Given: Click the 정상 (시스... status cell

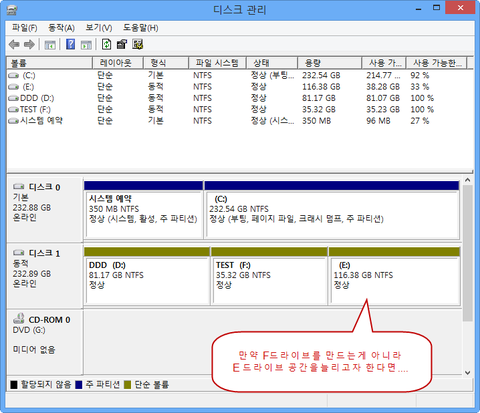Looking at the screenshot, I should coord(272,121).
